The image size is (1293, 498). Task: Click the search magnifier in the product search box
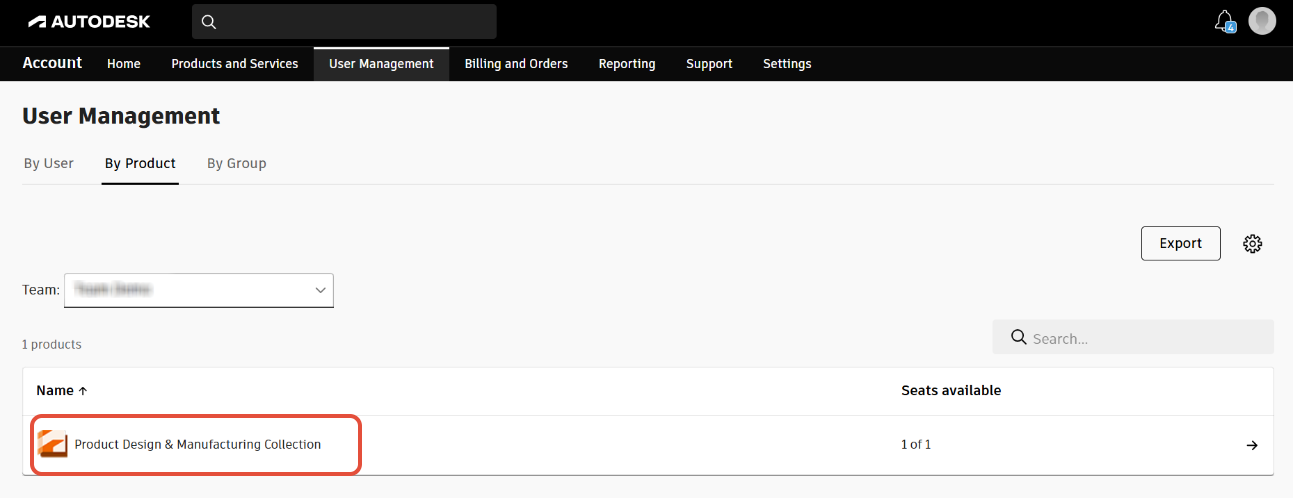[1019, 337]
